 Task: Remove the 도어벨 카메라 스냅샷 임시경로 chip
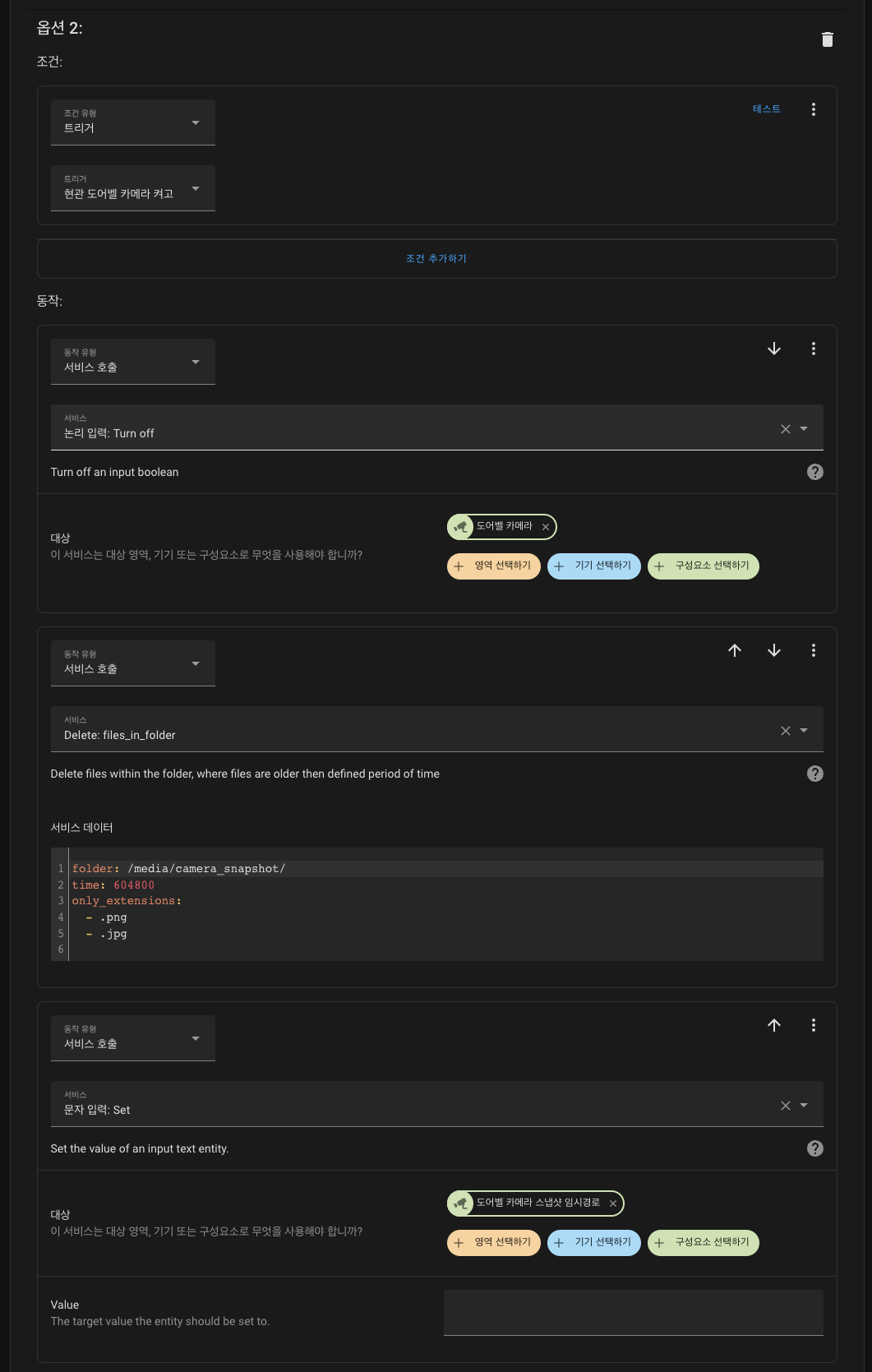pos(612,1203)
